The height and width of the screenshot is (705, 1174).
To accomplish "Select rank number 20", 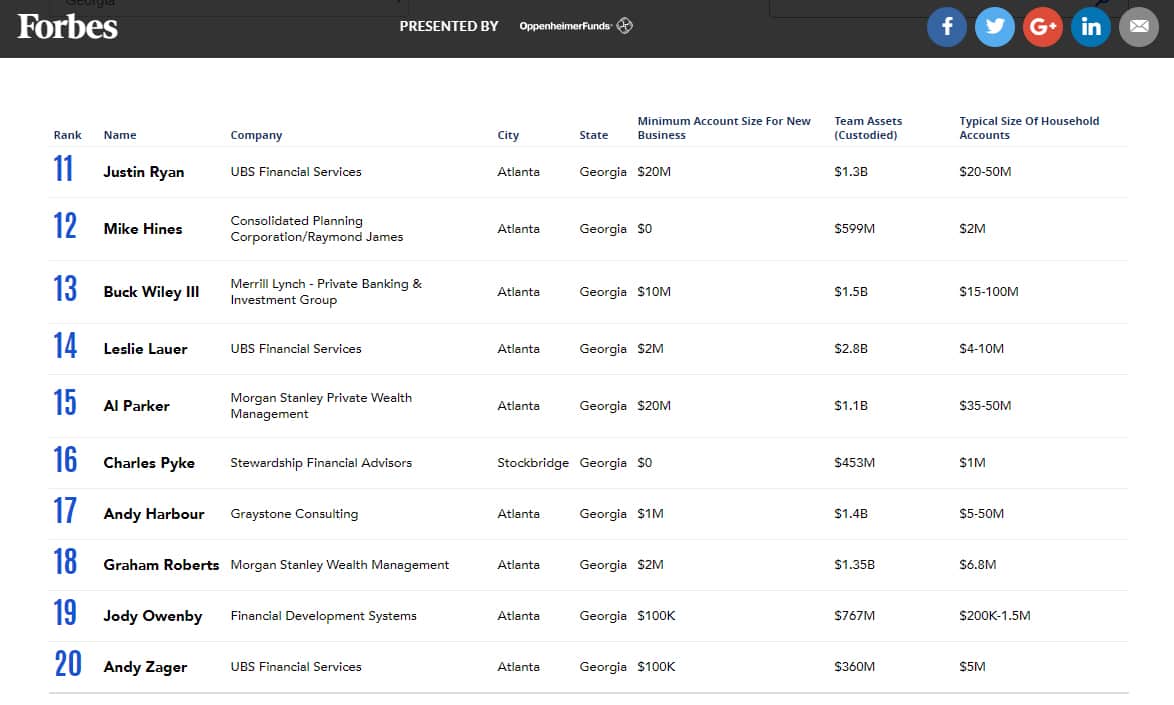I will (68, 664).
